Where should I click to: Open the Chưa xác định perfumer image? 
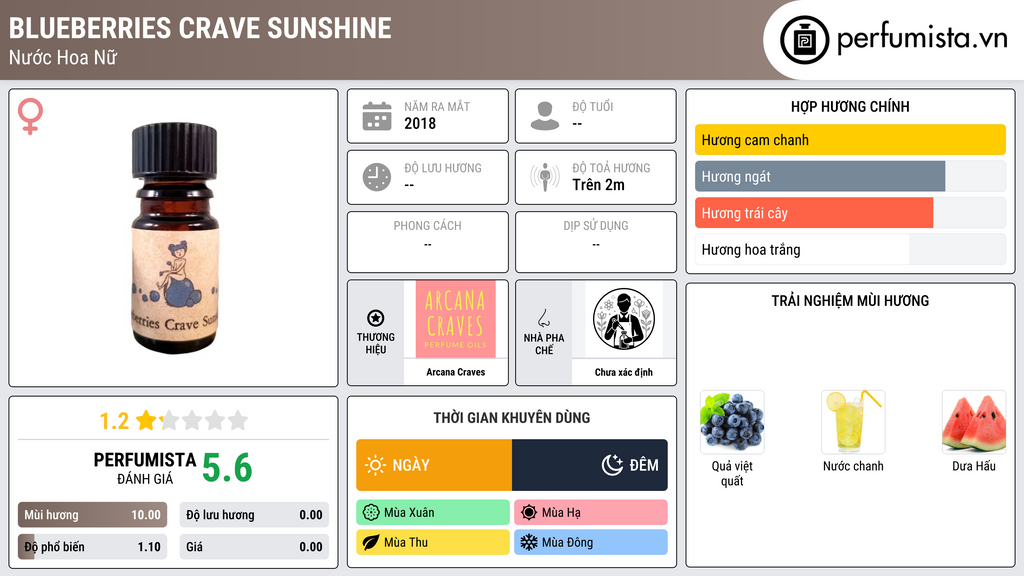[x=624, y=319]
